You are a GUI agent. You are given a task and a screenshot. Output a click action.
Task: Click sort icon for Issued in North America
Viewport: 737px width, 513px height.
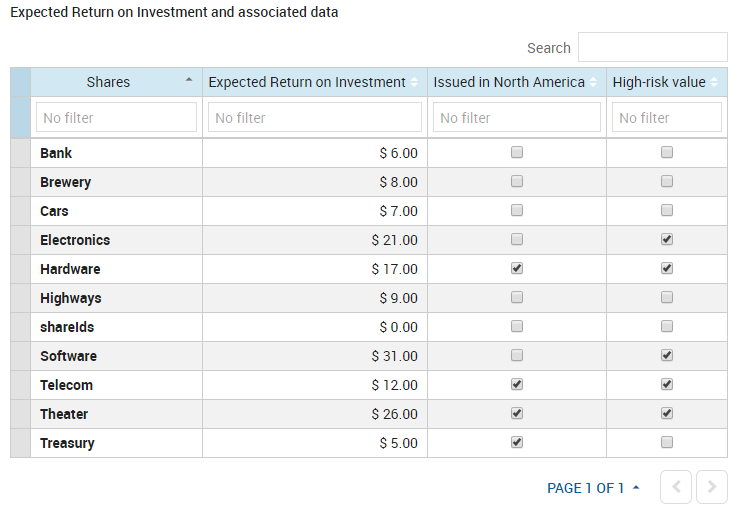[593, 82]
